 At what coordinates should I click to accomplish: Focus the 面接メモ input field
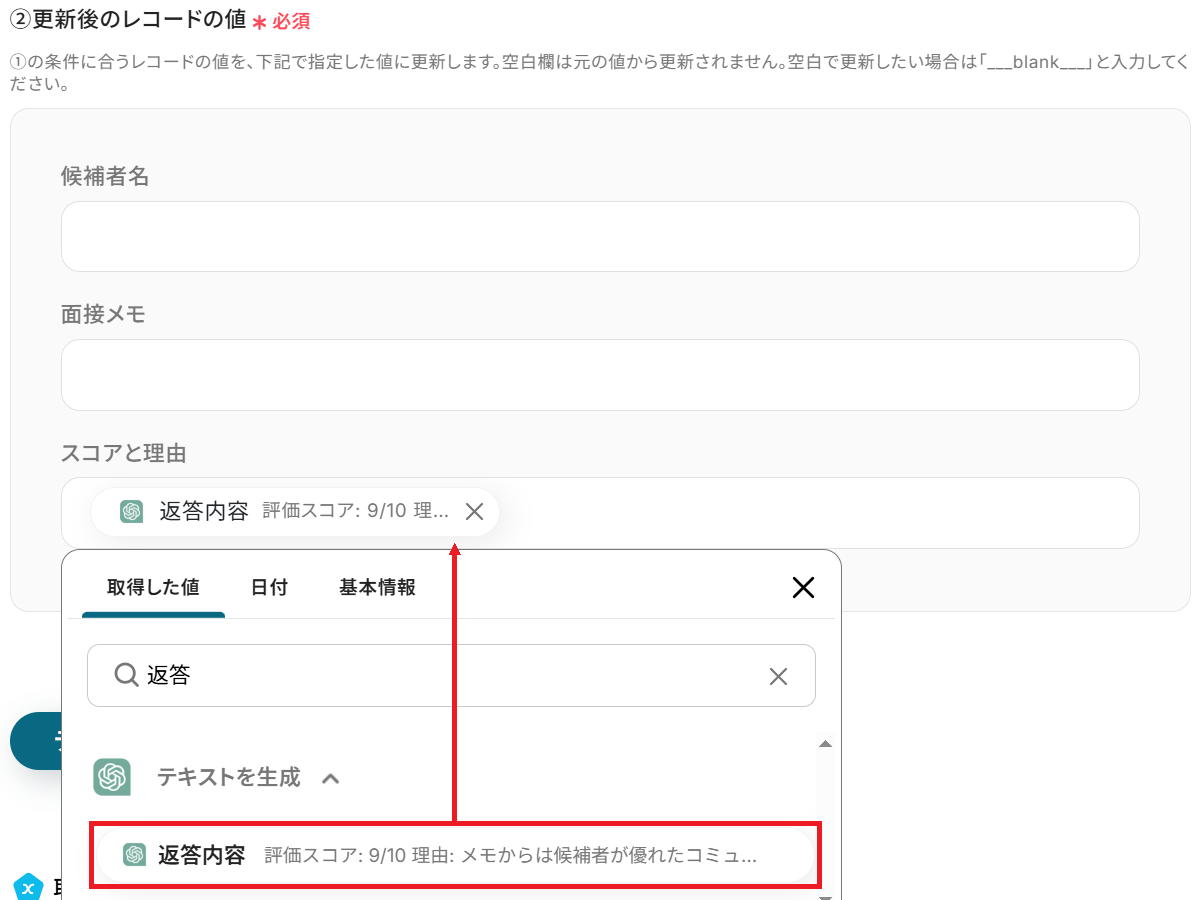point(600,375)
